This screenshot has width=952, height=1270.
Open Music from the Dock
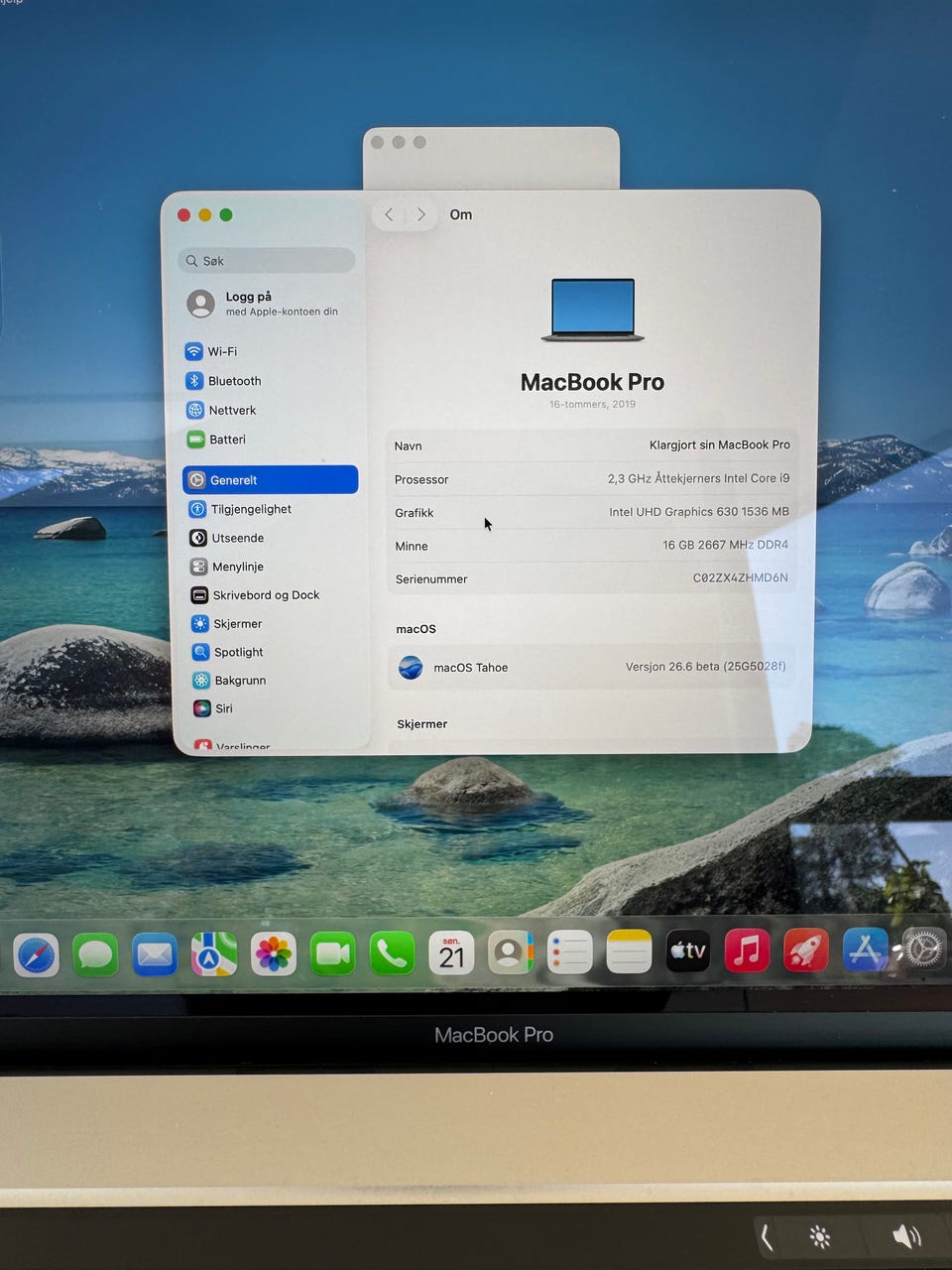point(748,952)
